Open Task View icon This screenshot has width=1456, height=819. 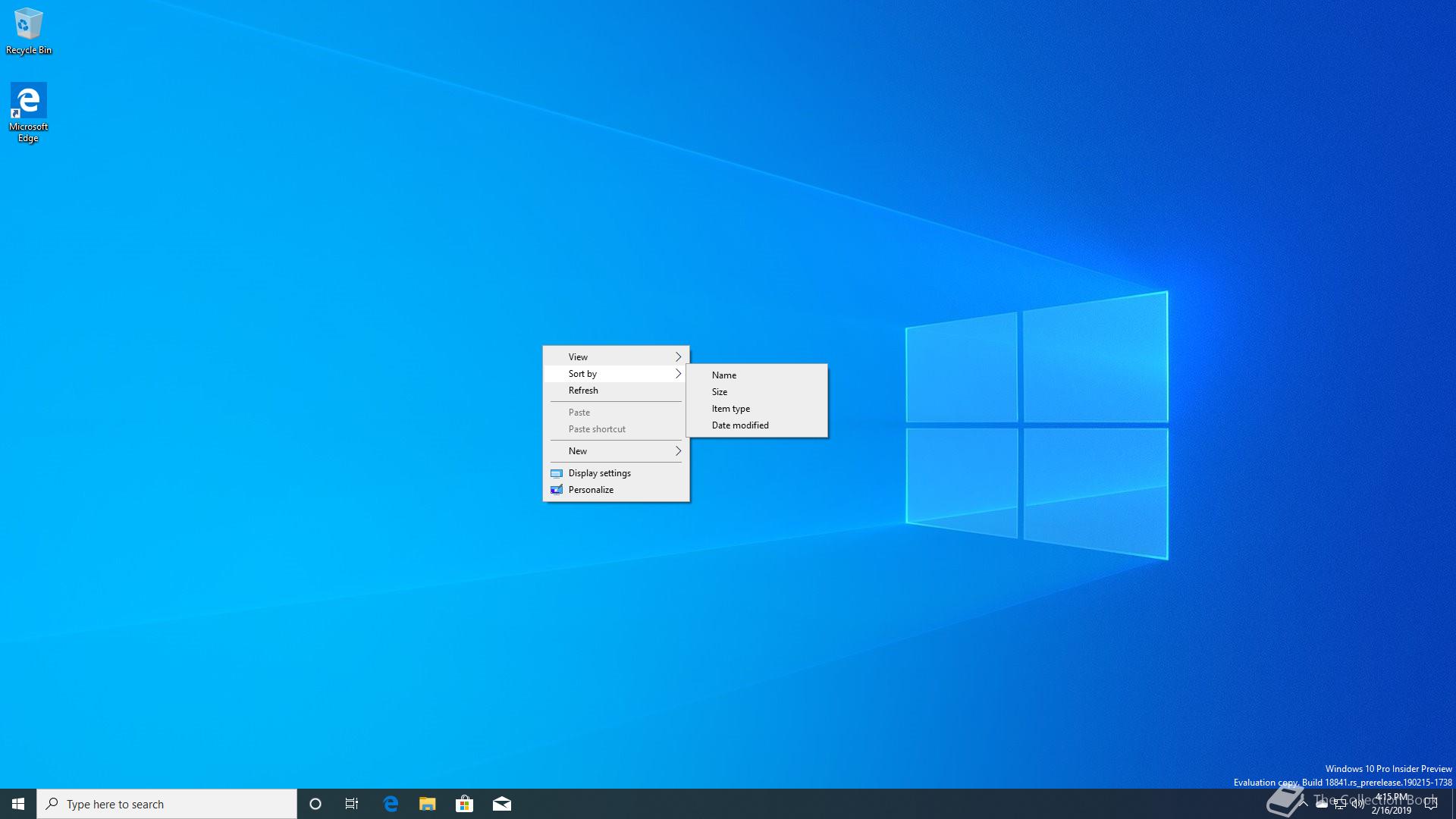353,803
